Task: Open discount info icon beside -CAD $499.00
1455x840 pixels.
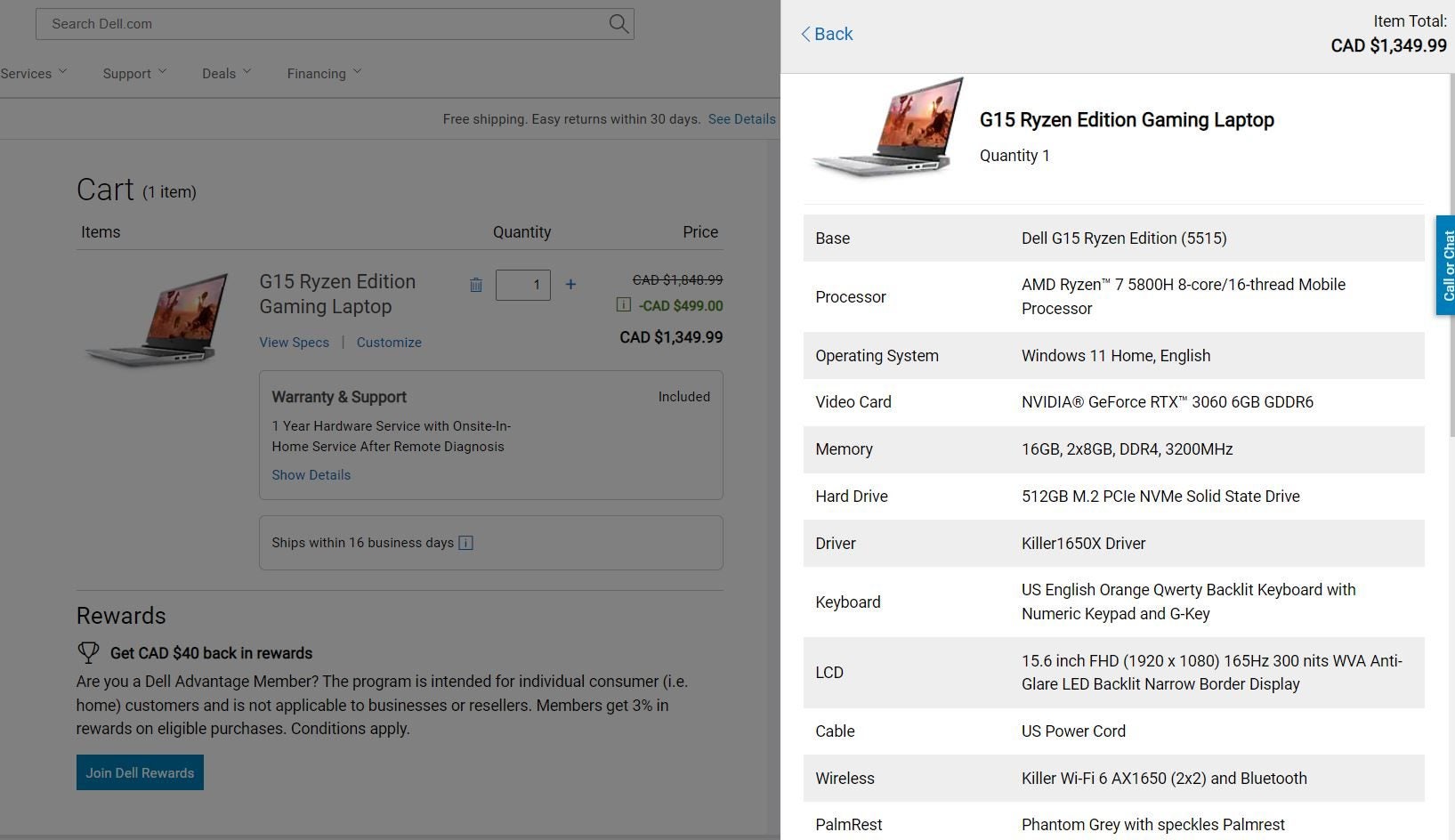Action: tap(624, 305)
